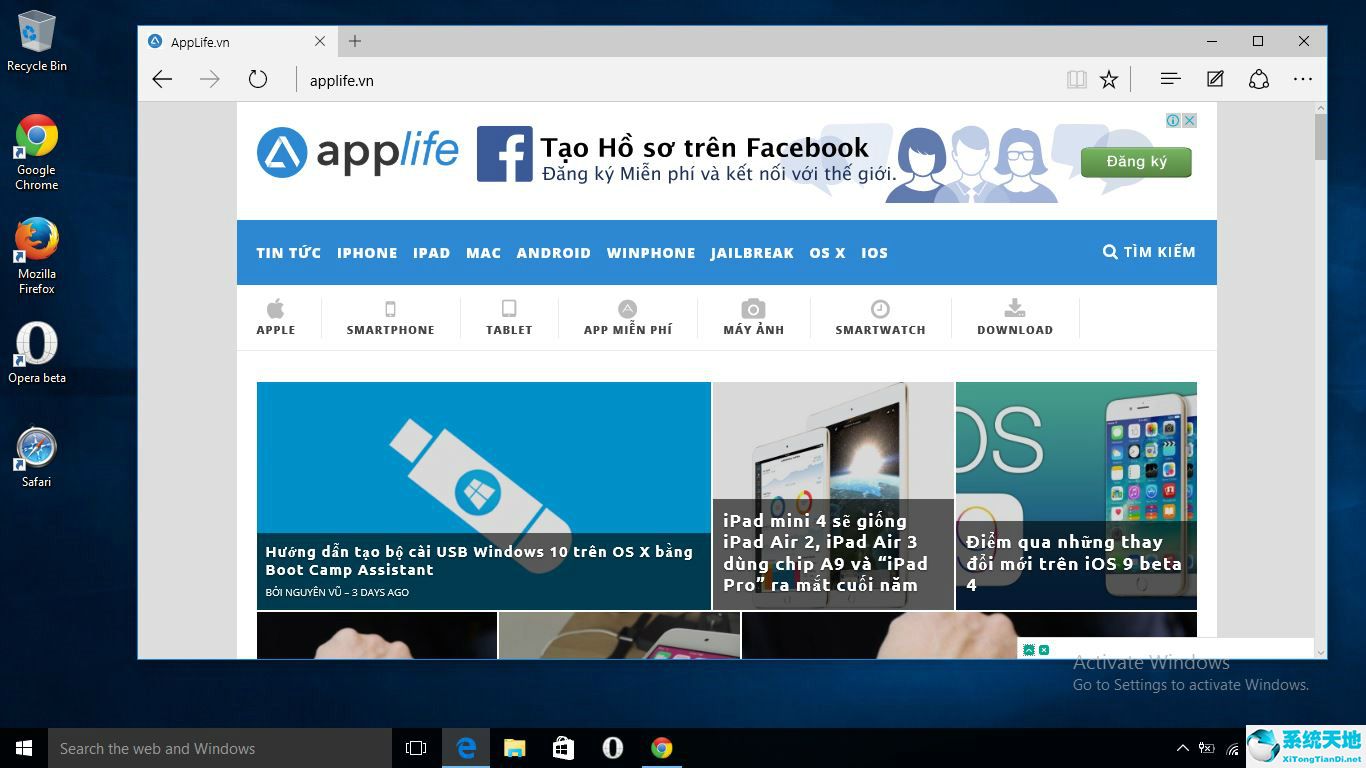1366x768 pixels.
Task: Toggle Task View on the taskbar
Action: click(415, 748)
